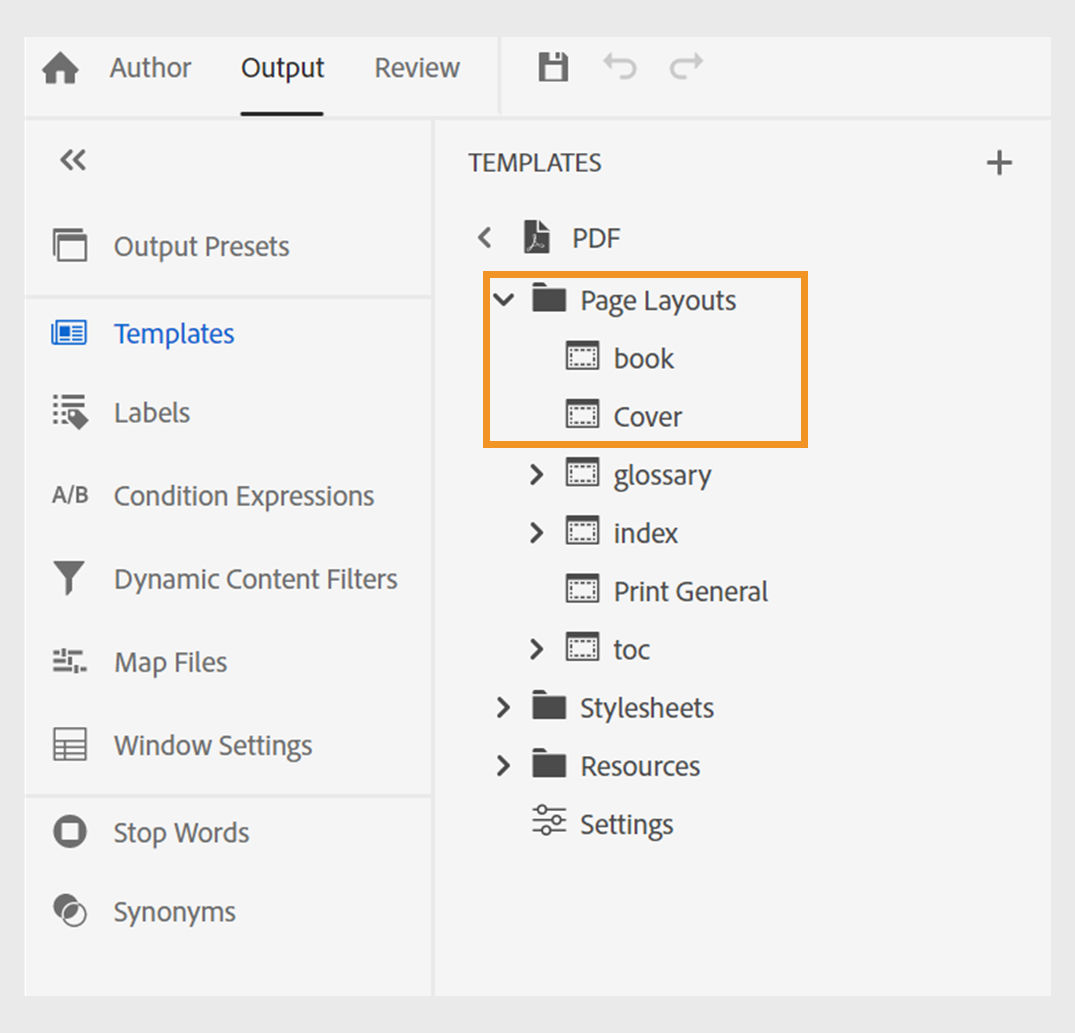Click the Redo arrow icon
Viewport: 1075px width, 1033px height.
687,66
